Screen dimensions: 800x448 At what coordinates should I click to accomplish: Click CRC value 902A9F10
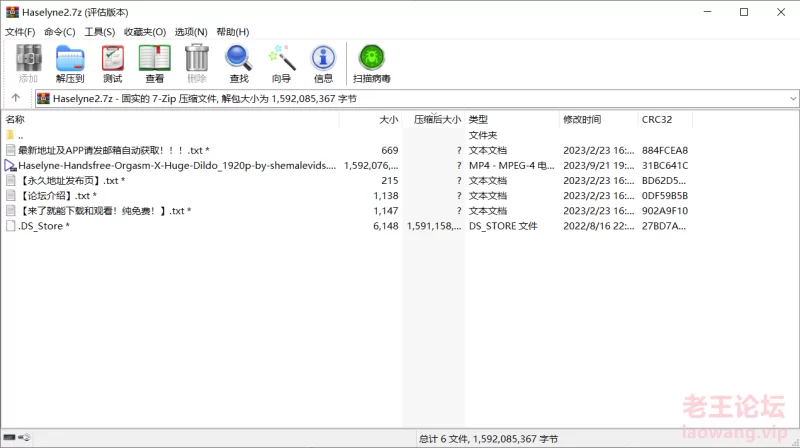665,211
